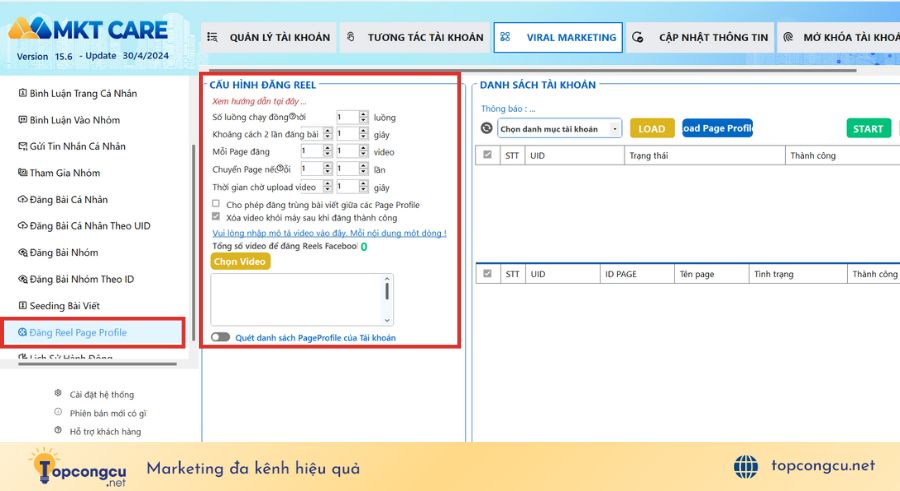
Task: Click the first stepper in the Khoảng cách 2 lần đăng bài row
Action: pyautogui.click(x=327, y=134)
